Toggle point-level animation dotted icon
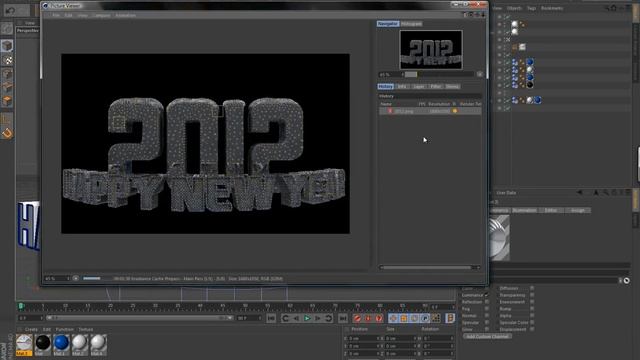This screenshot has height=360, width=640. [x=436, y=318]
